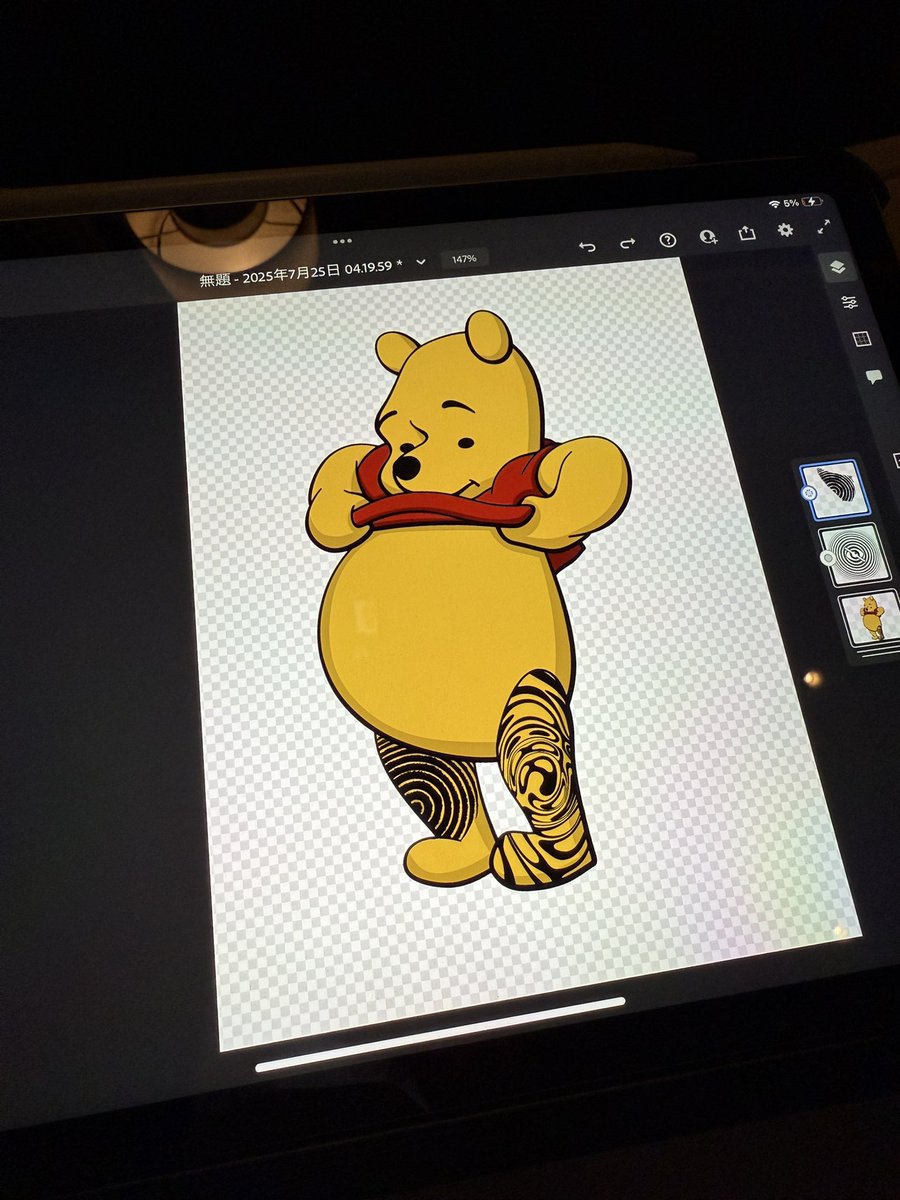Tap the battery indicator in status bar
This screenshot has height=1200, width=900.
pos(813,201)
